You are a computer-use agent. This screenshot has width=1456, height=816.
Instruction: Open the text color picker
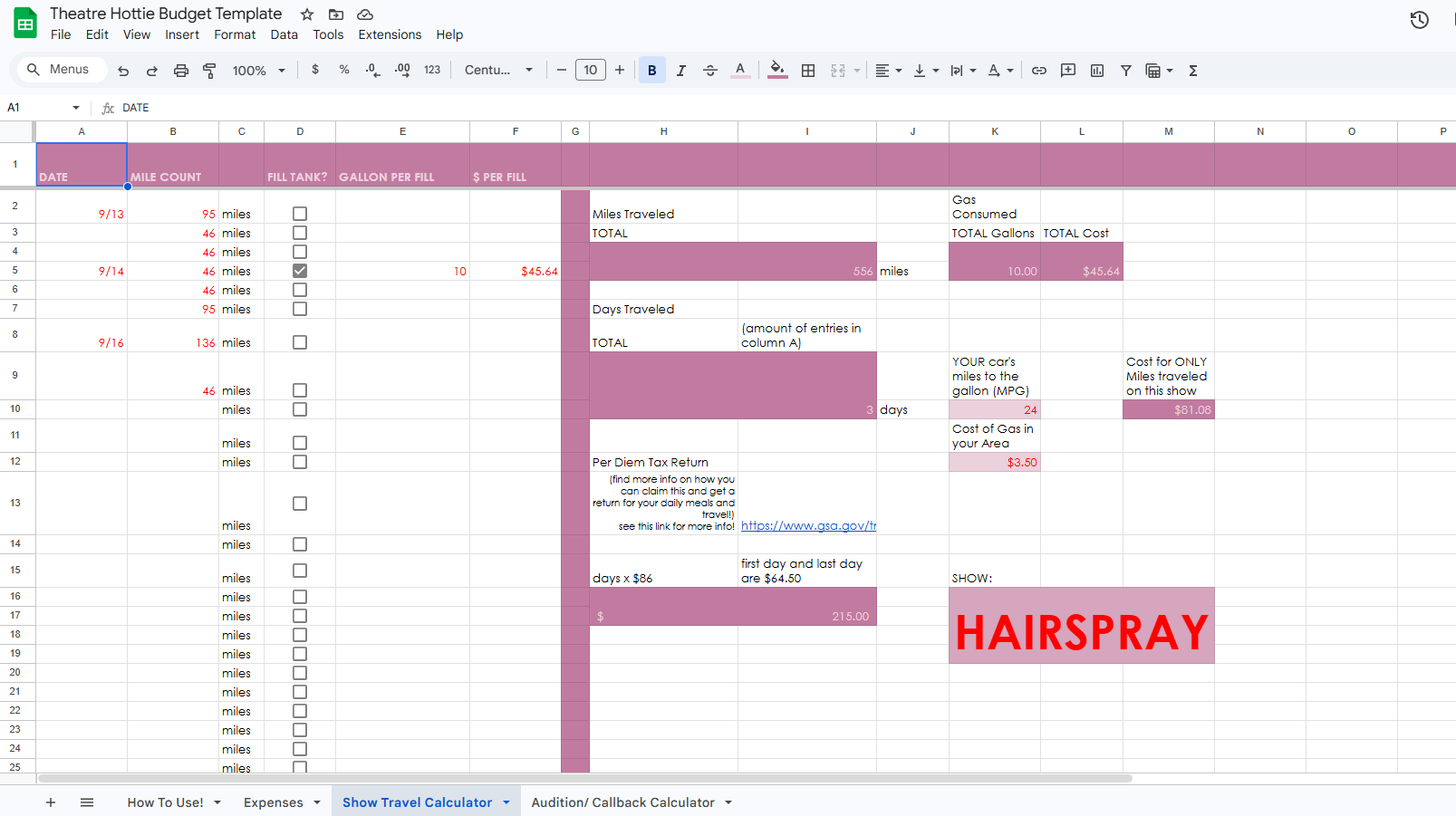[740, 70]
